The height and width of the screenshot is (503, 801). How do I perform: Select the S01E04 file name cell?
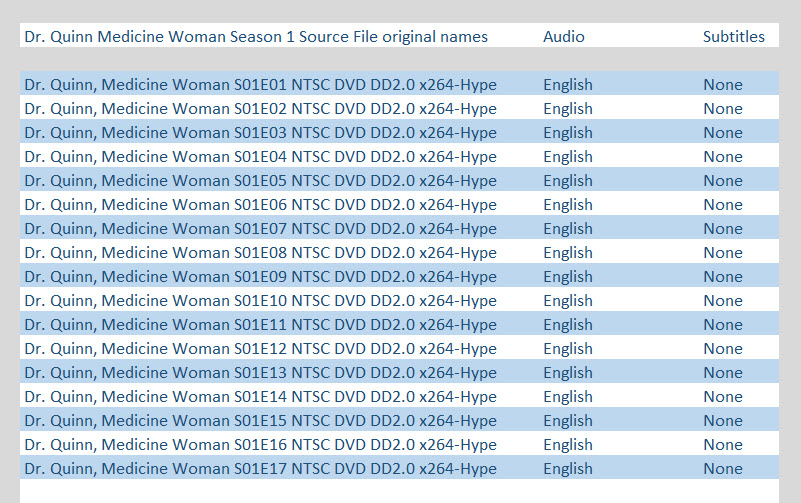click(x=261, y=157)
